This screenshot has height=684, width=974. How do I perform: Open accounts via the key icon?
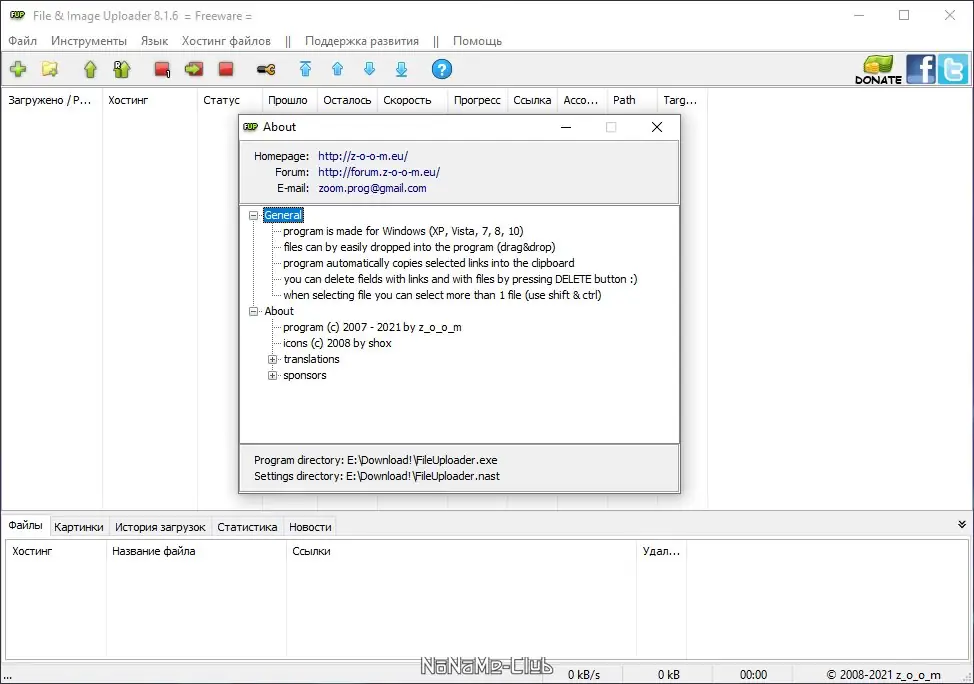266,70
